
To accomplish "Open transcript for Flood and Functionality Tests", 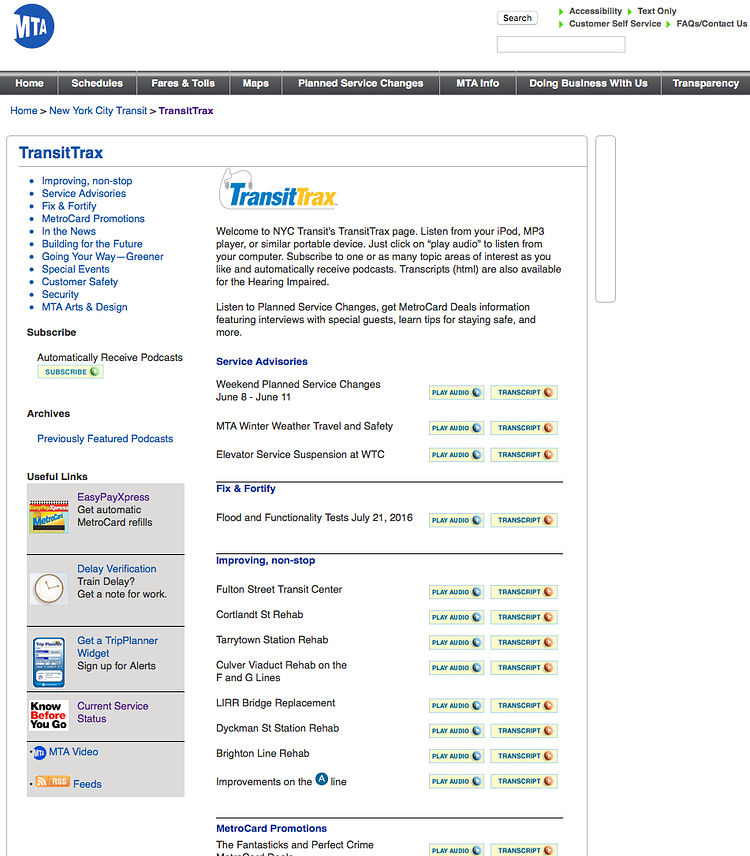I will tap(524, 520).
